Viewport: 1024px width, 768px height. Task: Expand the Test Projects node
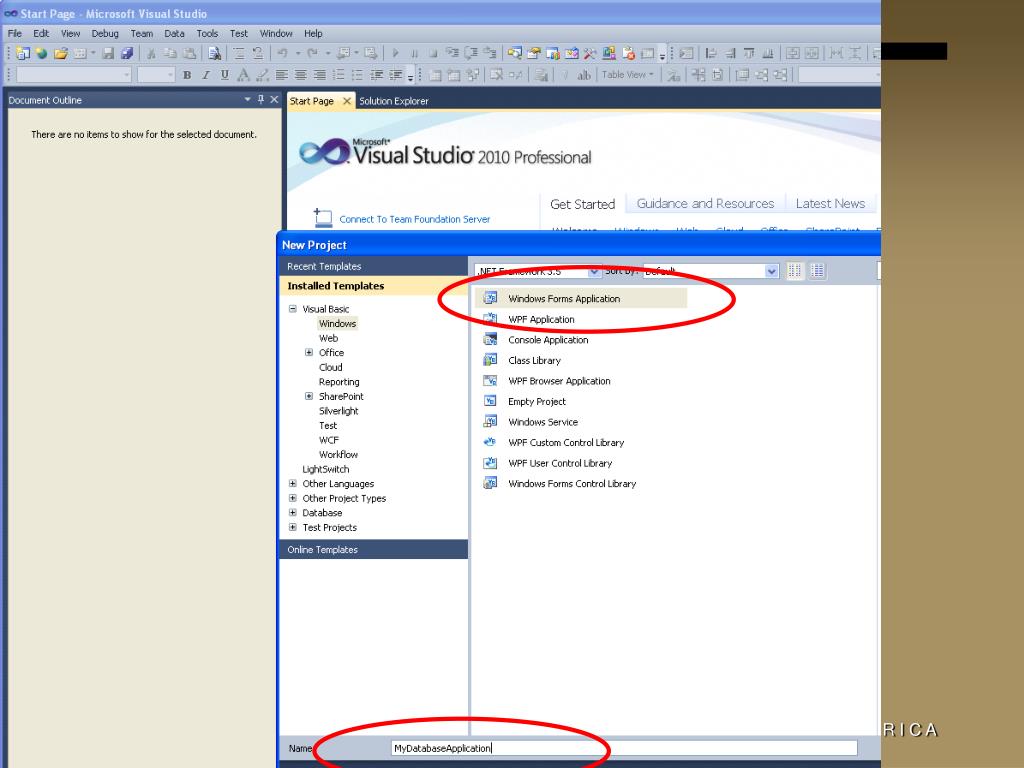pyautogui.click(x=293, y=528)
